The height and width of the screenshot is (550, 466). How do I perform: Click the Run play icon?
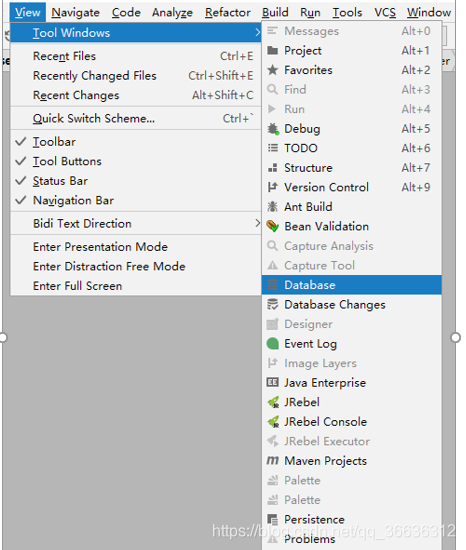[272, 109]
